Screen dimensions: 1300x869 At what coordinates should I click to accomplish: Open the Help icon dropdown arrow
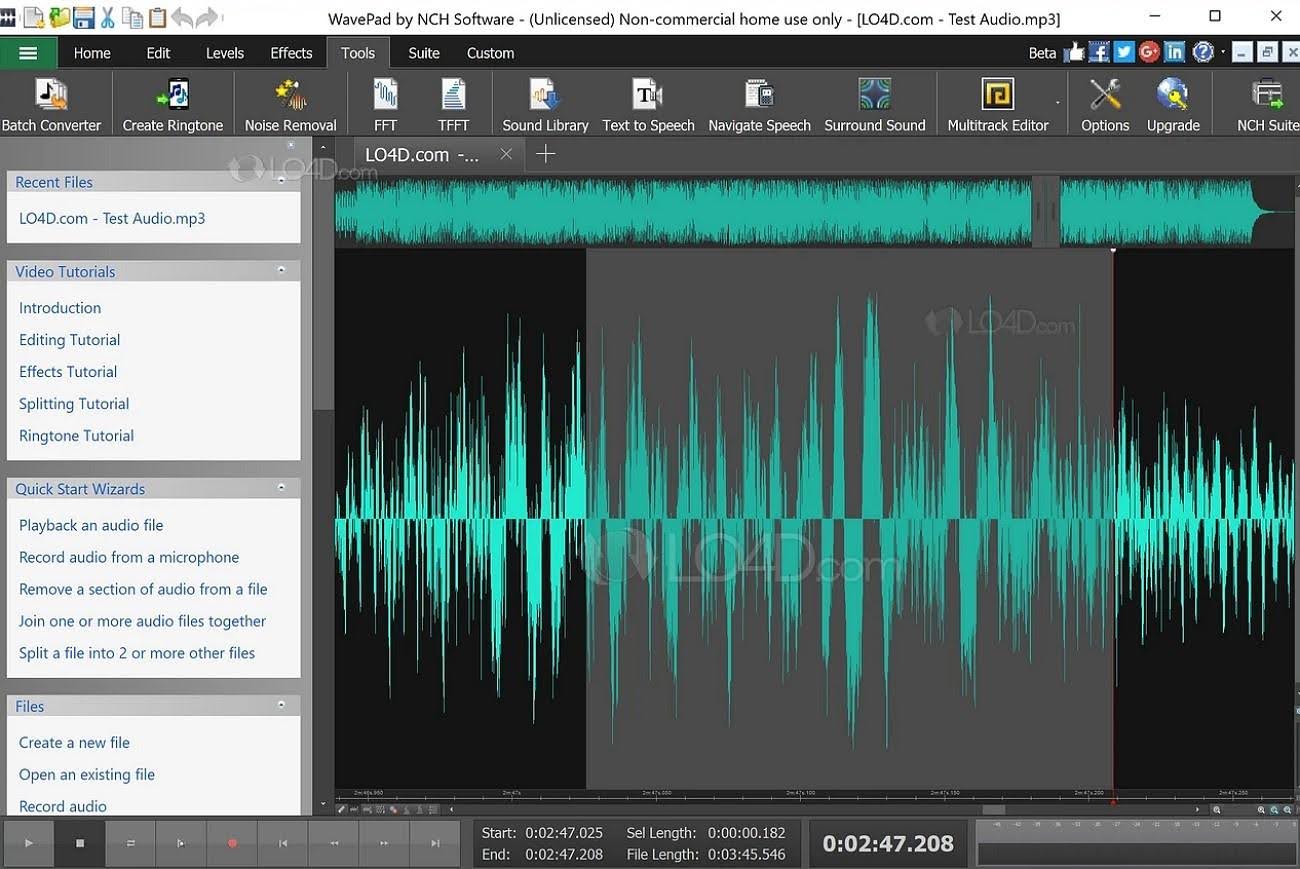(1222, 52)
